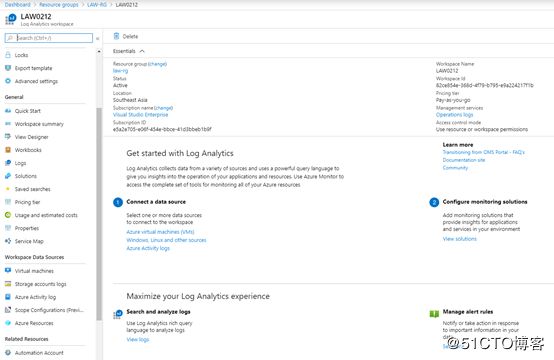The height and width of the screenshot is (360, 554).
Task: Click the sidebar scroll up arrow
Action: coord(99,52)
